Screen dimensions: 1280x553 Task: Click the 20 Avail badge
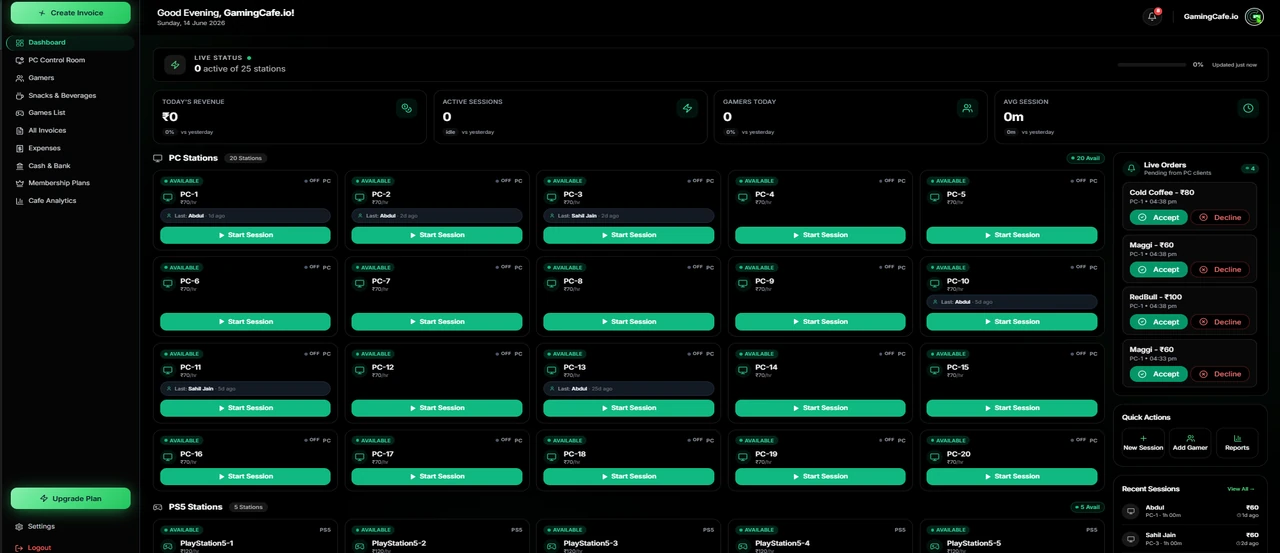click(1085, 158)
